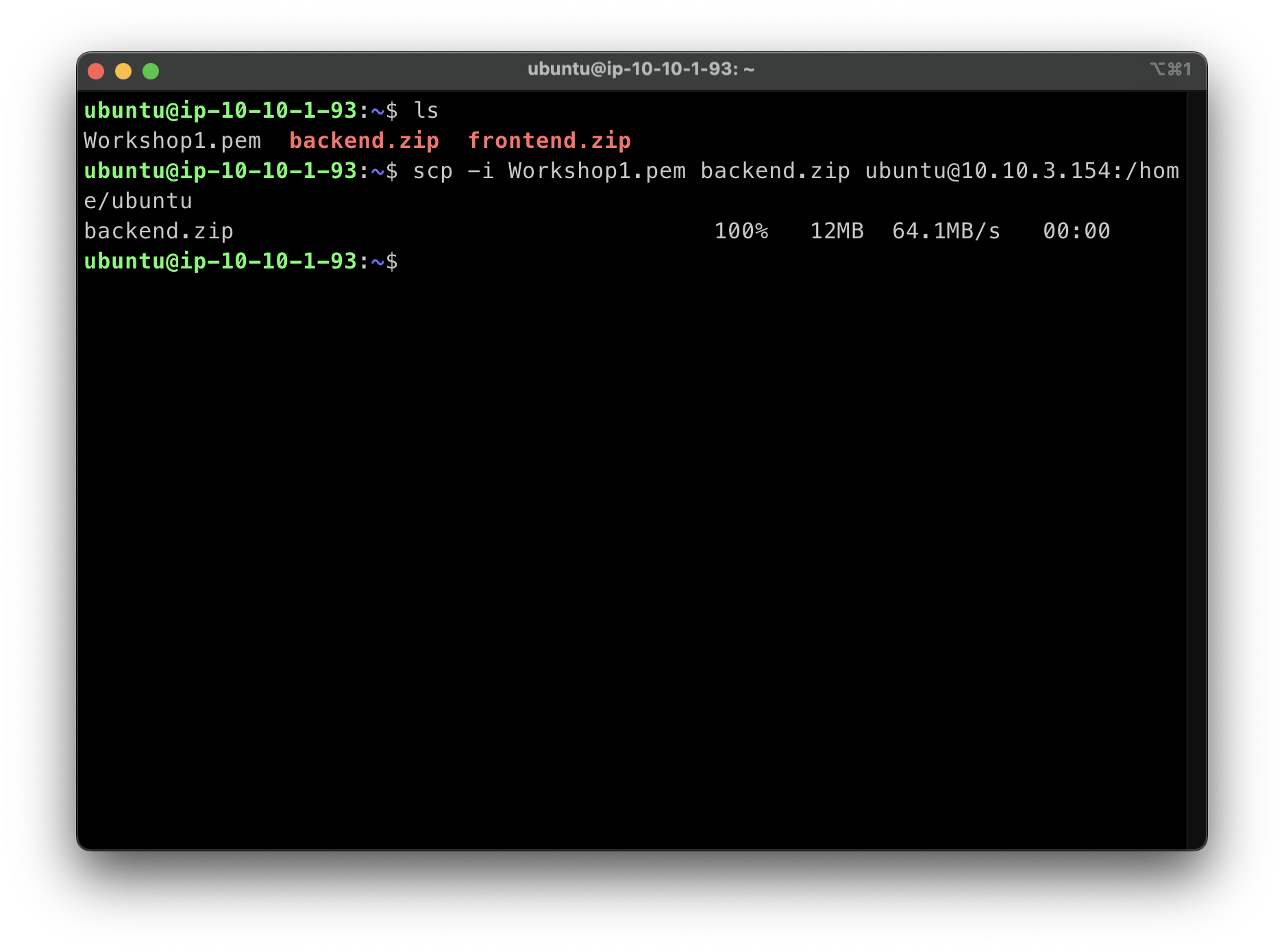Screen dimensions: 1284x952
Task: Click the 100% transfer progress indicator
Action: click(741, 231)
